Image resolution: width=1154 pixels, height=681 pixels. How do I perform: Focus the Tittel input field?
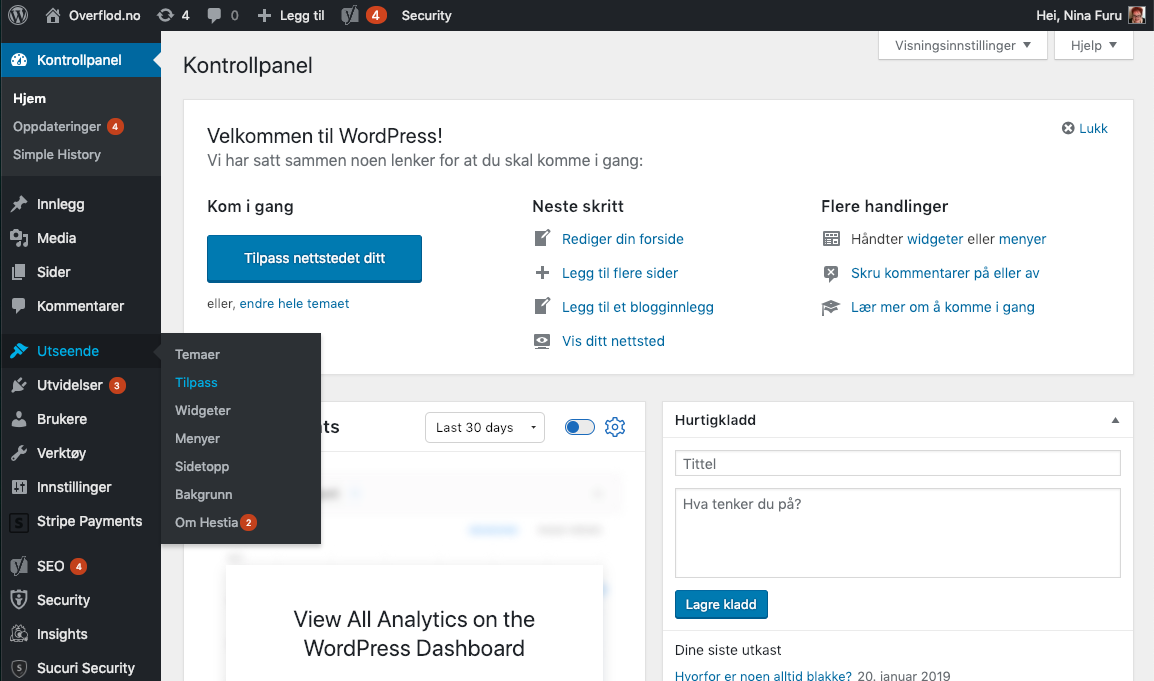pos(898,464)
